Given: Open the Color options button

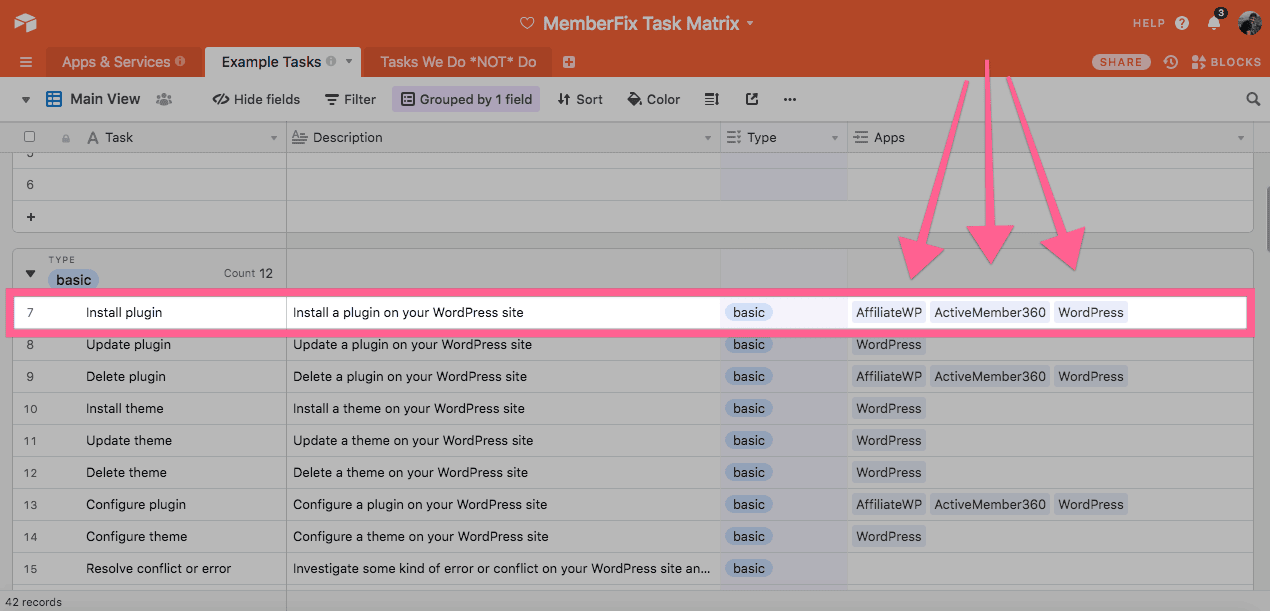Looking at the screenshot, I should (653, 99).
